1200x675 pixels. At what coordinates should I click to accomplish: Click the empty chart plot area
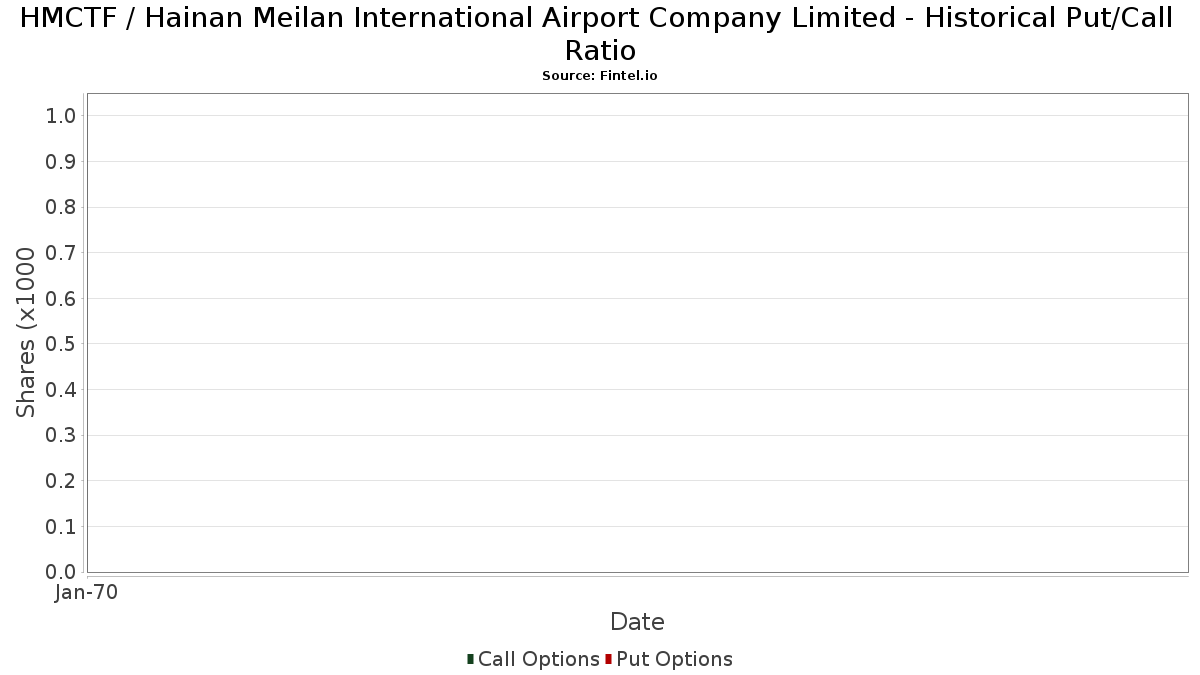coord(637,333)
